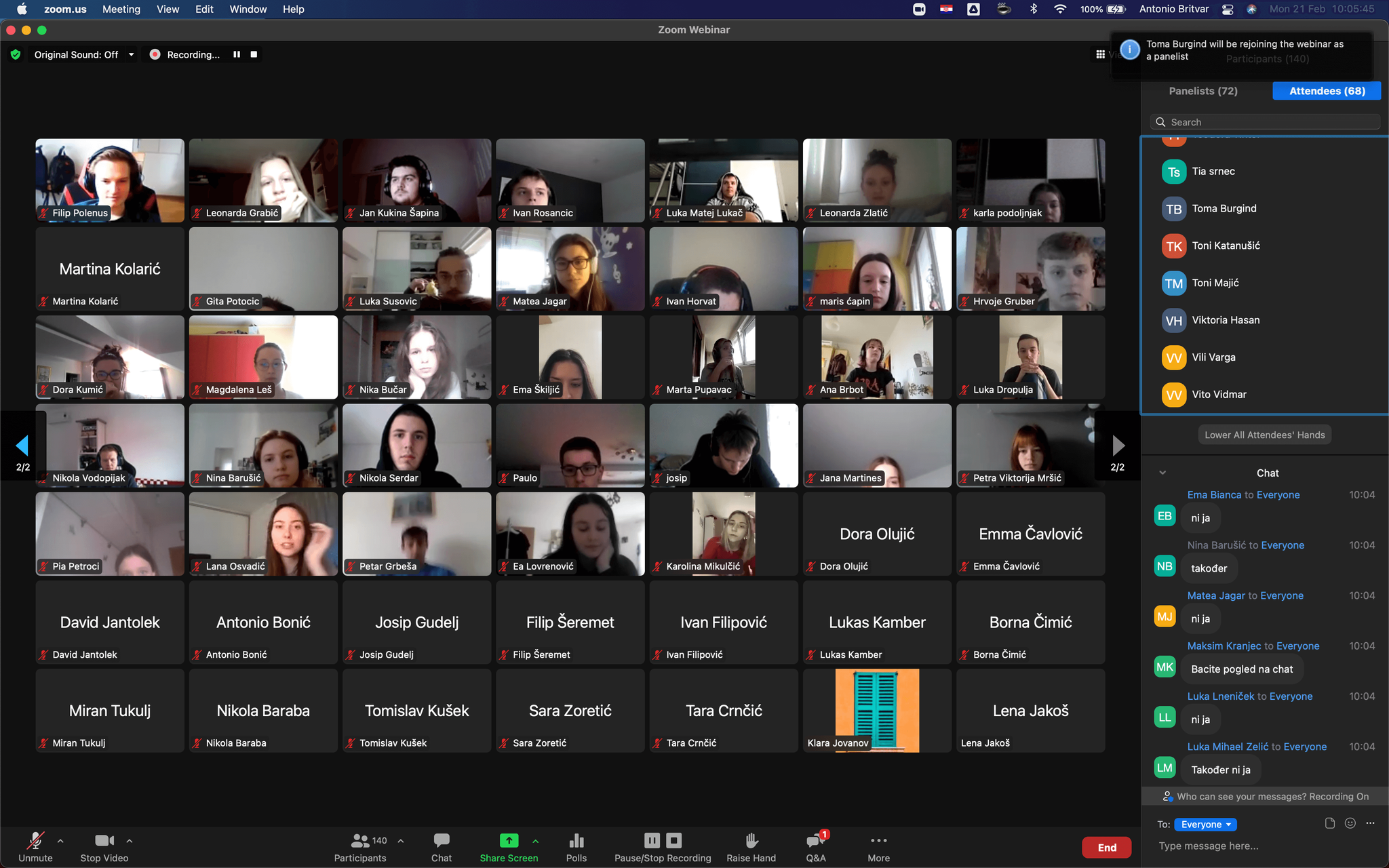Open chat options ellipsis menu
The image size is (1389, 868).
click(x=1371, y=823)
